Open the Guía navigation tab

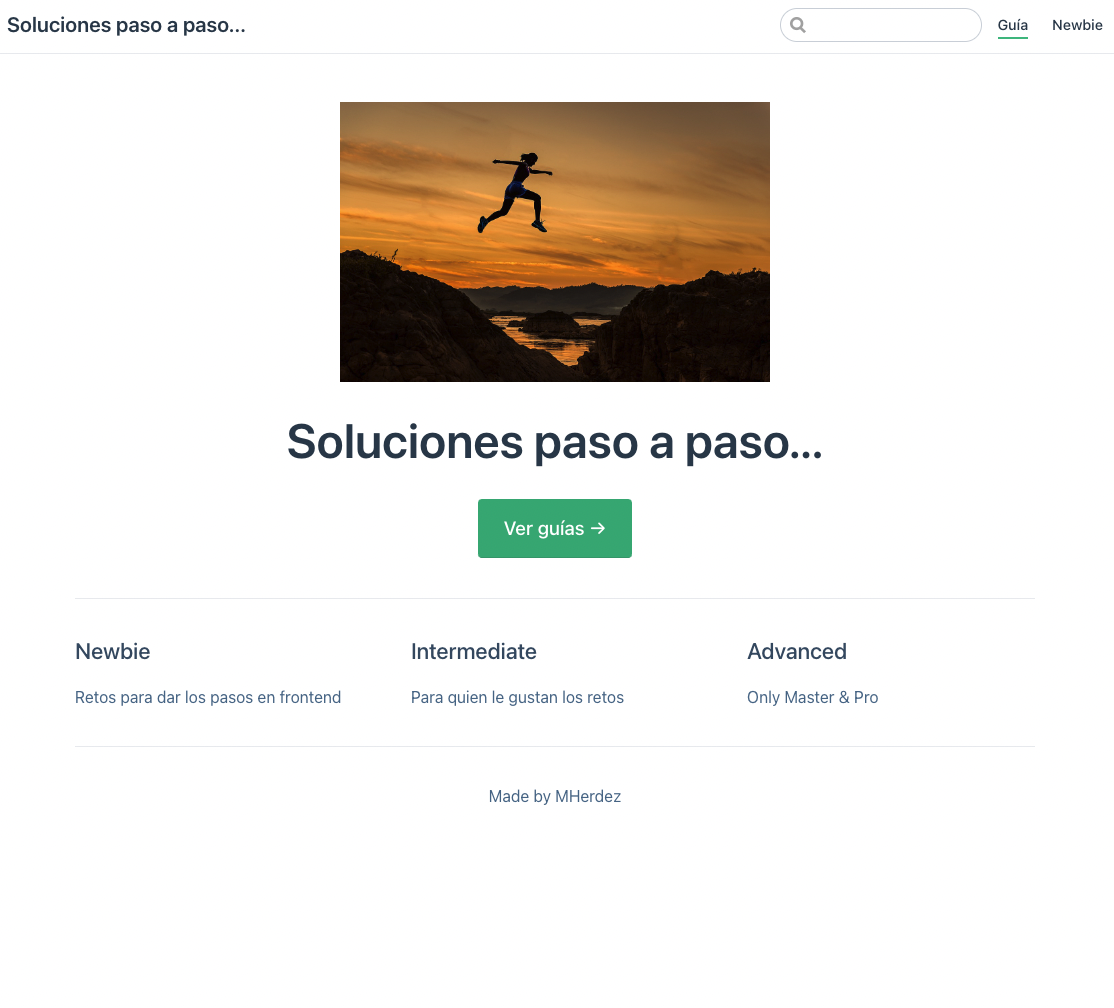tap(1012, 25)
